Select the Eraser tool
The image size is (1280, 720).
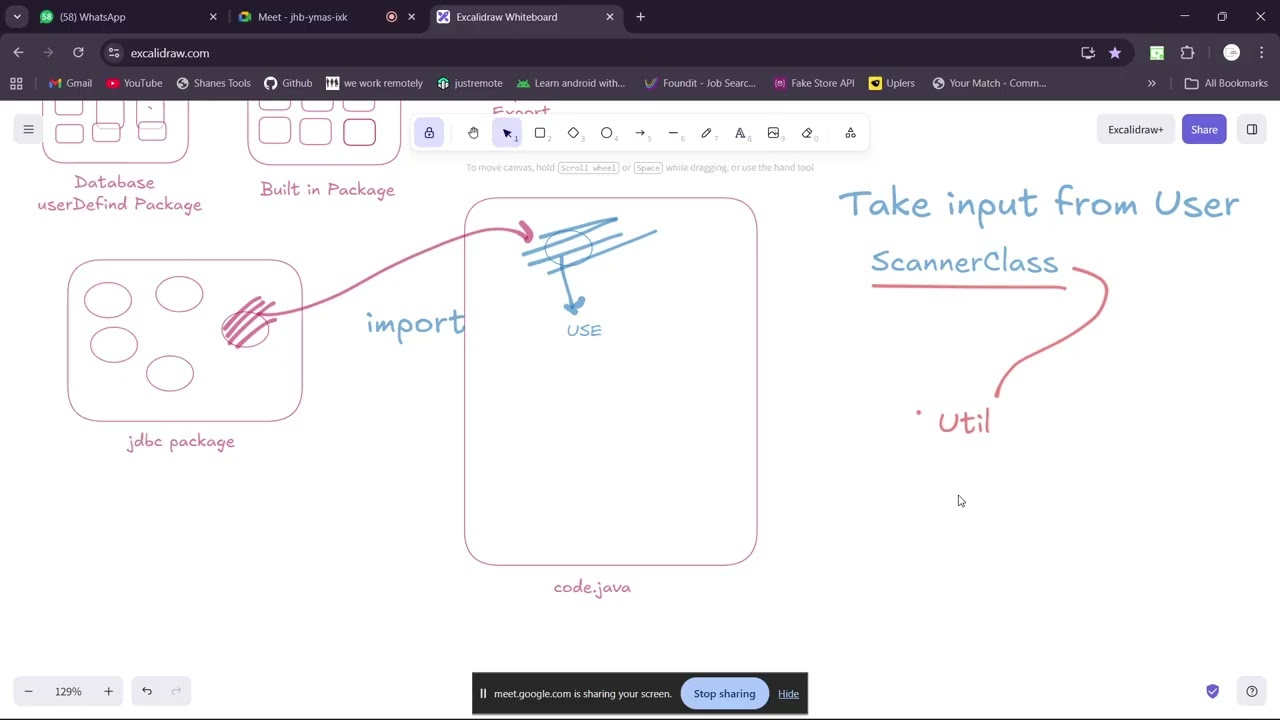(x=807, y=133)
